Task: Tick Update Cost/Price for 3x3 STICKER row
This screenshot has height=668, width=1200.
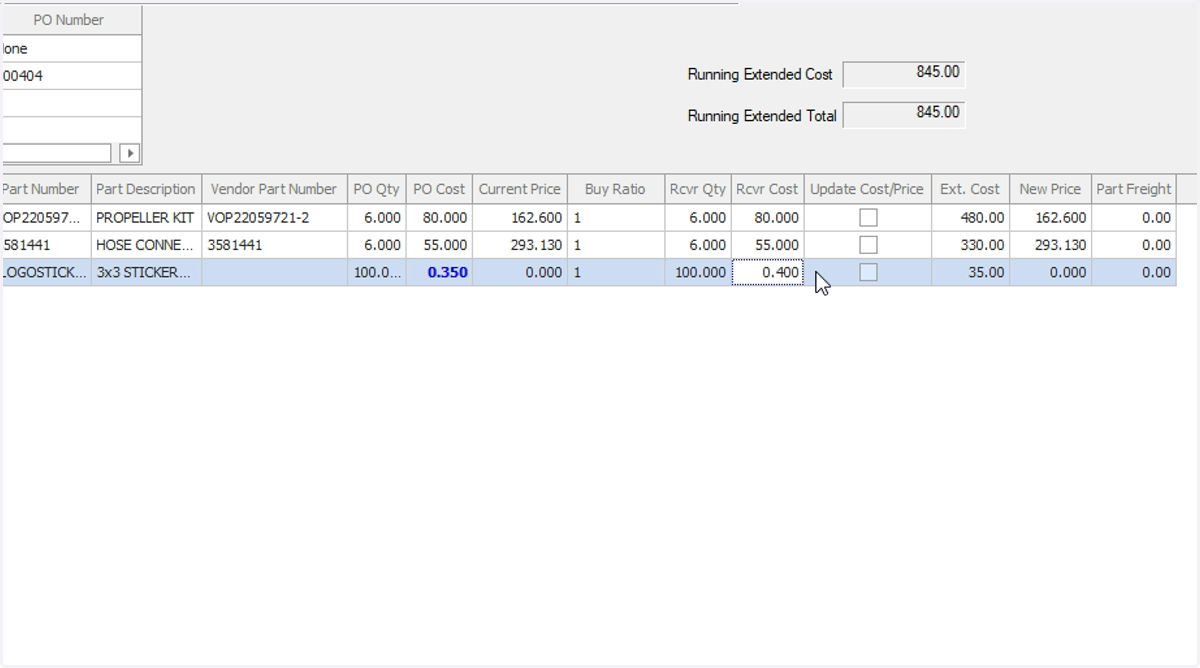Action: pyautogui.click(x=868, y=272)
